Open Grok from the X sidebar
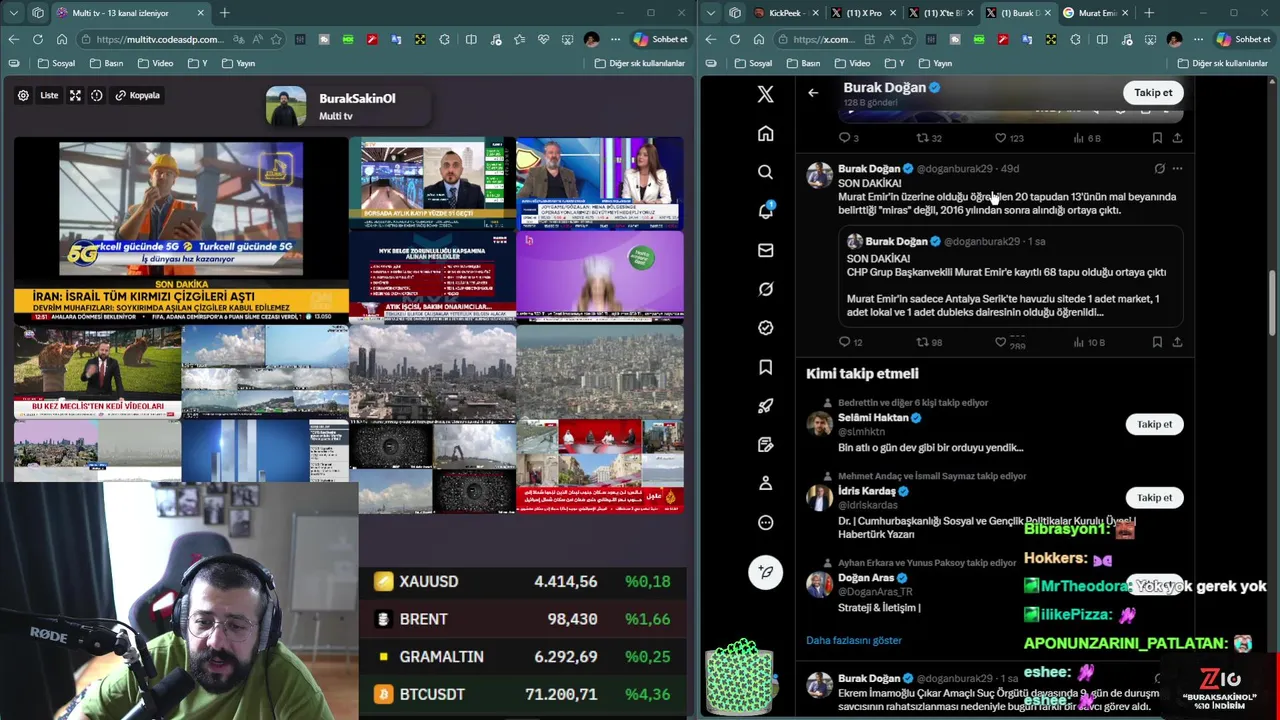Screen dimensions: 1280x720 coord(765,289)
